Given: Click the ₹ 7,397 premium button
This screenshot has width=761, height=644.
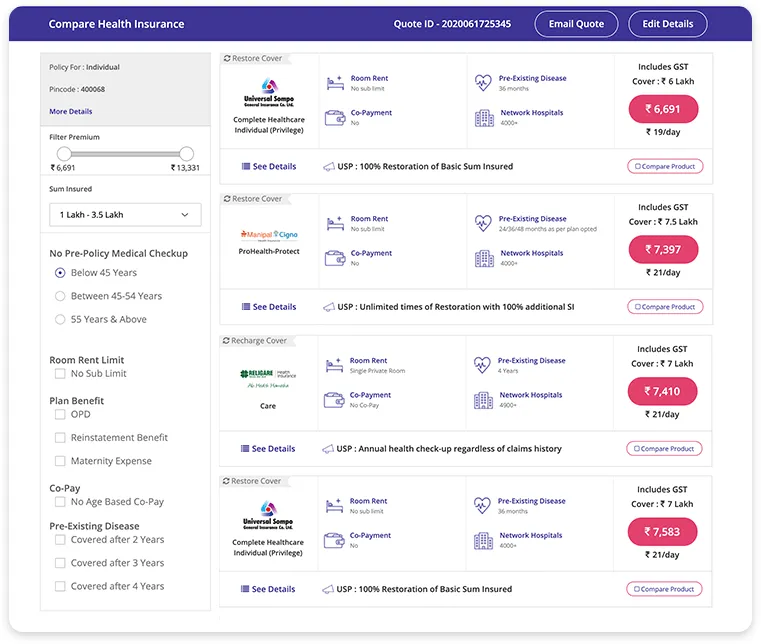Looking at the screenshot, I should [664, 250].
